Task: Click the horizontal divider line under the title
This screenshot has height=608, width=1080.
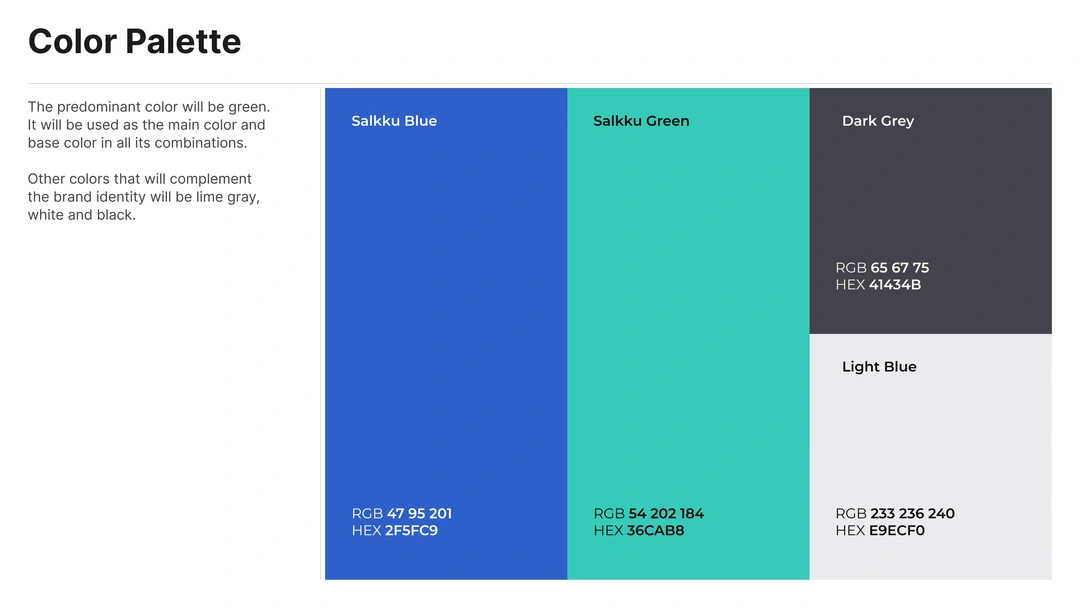Action: coord(540,83)
